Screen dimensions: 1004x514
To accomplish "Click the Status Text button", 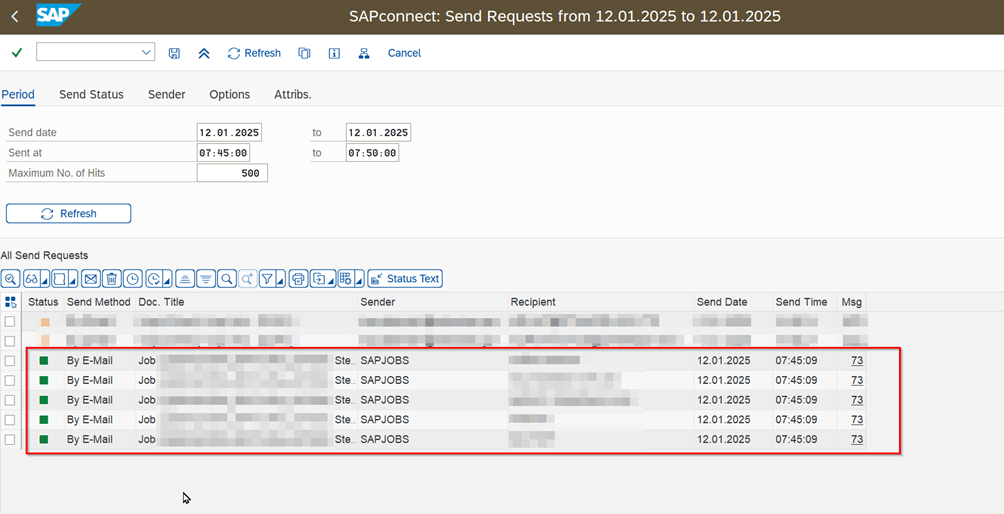I will click(405, 279).
